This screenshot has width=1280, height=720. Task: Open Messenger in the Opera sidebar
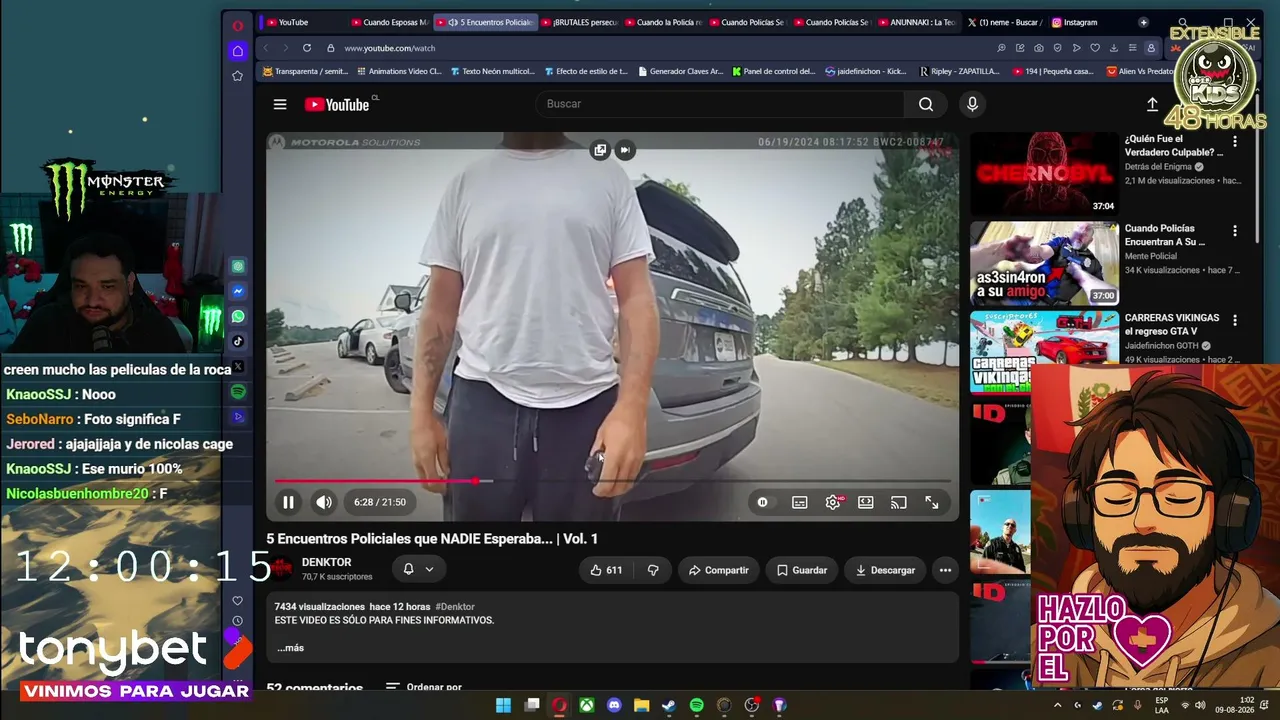(238, 291)
